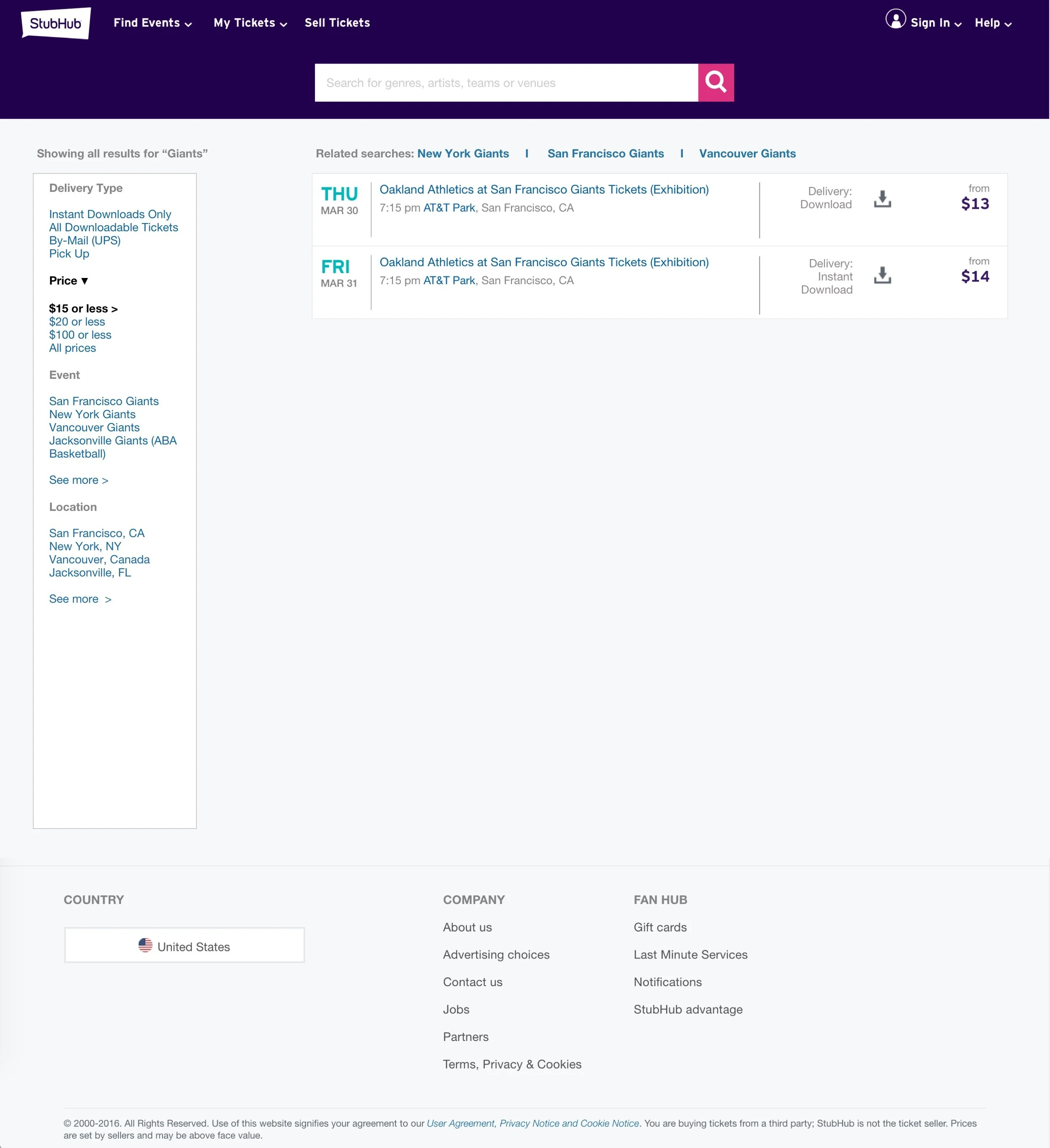
Task: Click the magenta search magnifier button
Action: [716, 83]
